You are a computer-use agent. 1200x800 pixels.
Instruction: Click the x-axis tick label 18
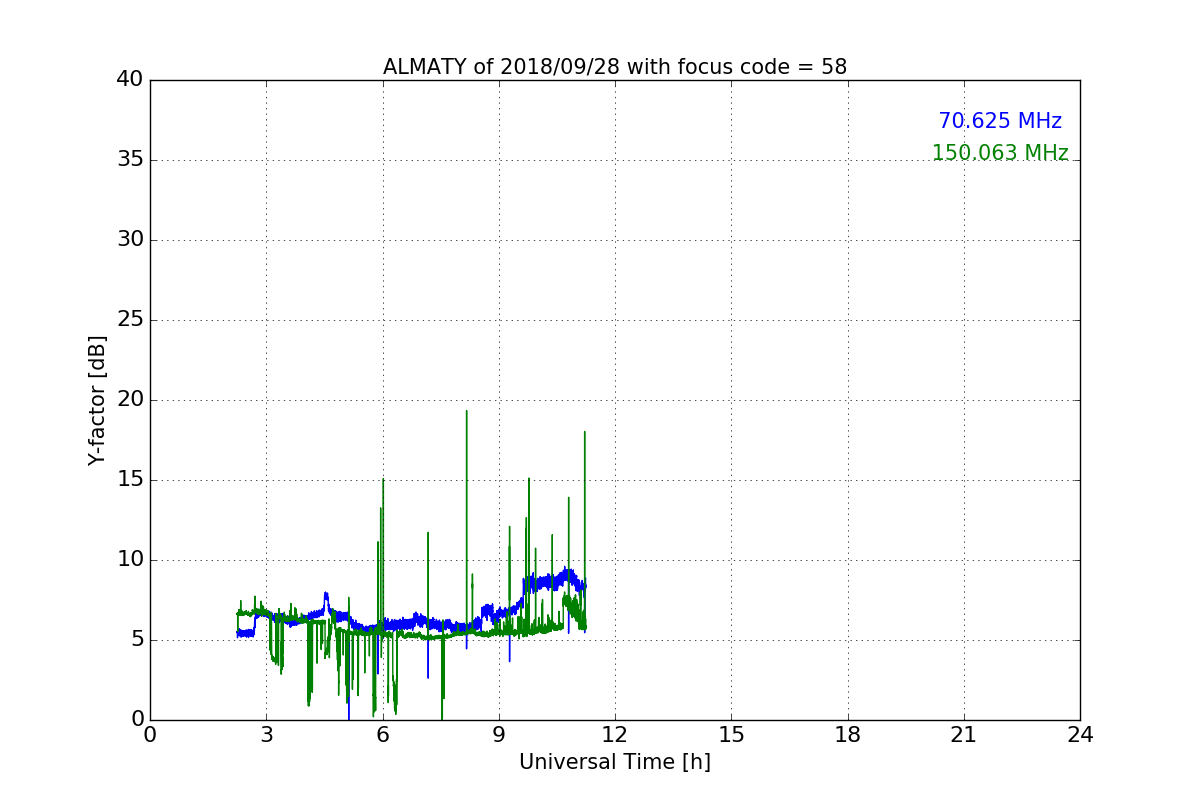point(848,735)
